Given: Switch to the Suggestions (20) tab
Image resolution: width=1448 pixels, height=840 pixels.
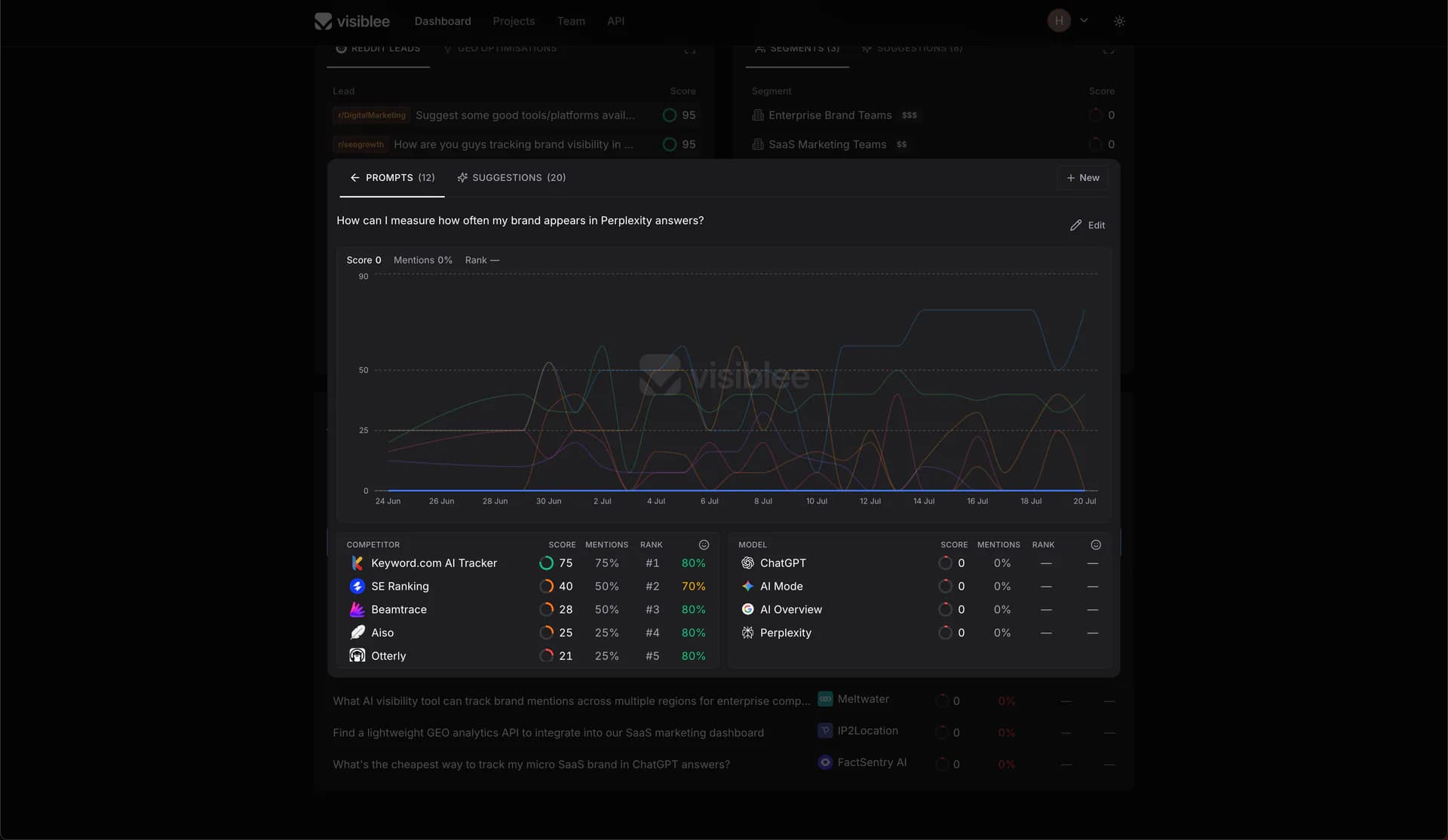Looking at the screenshot, I should pyautogui.click(x=511, y=178).
